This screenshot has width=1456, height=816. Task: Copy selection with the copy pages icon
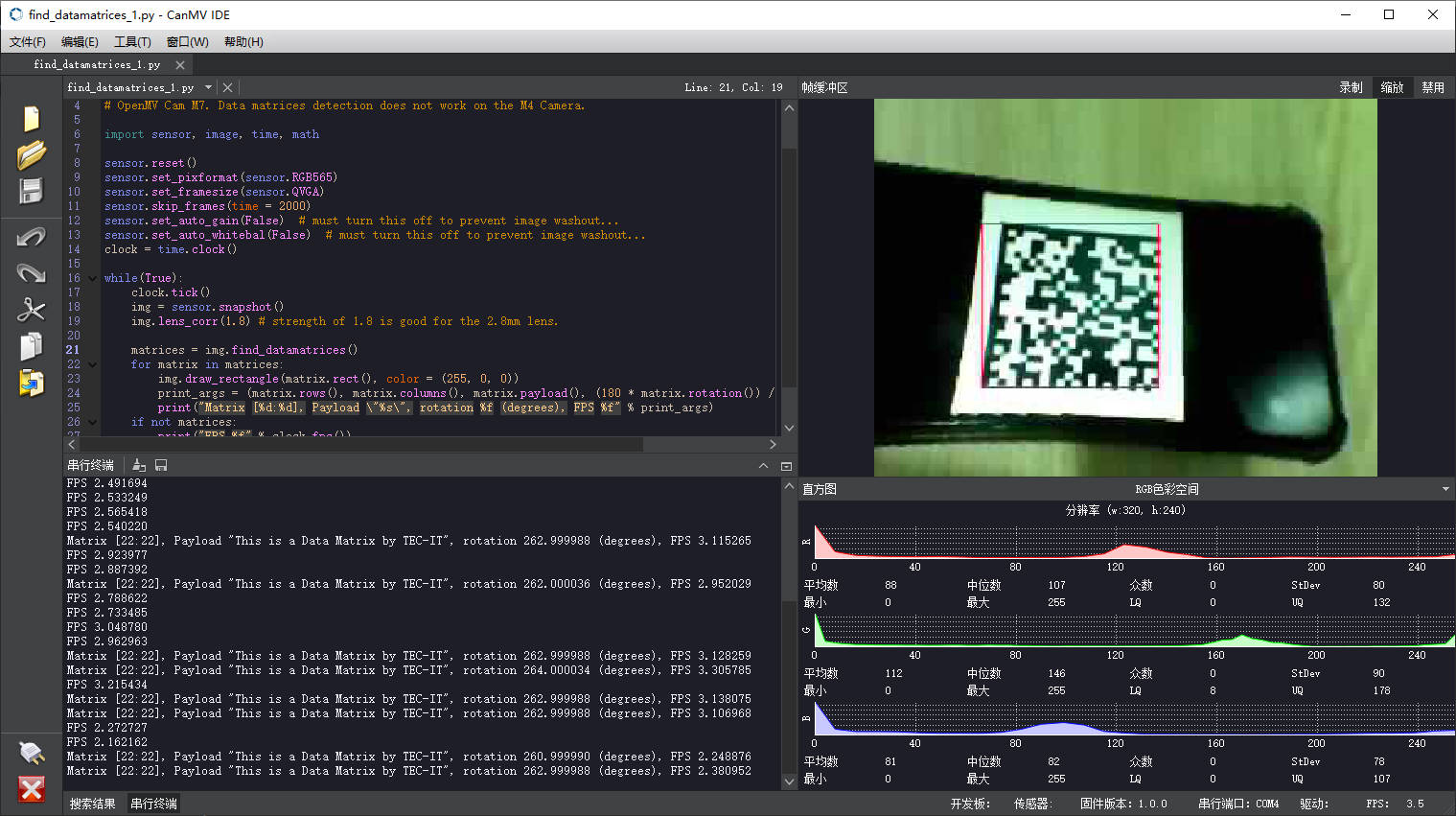[x=32, y=345]
